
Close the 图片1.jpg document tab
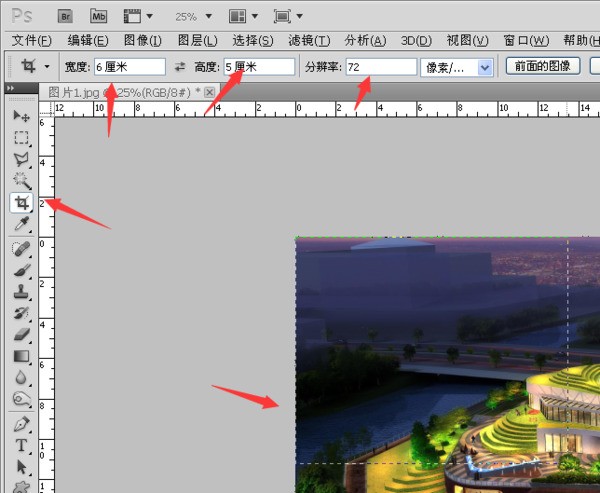210,91
